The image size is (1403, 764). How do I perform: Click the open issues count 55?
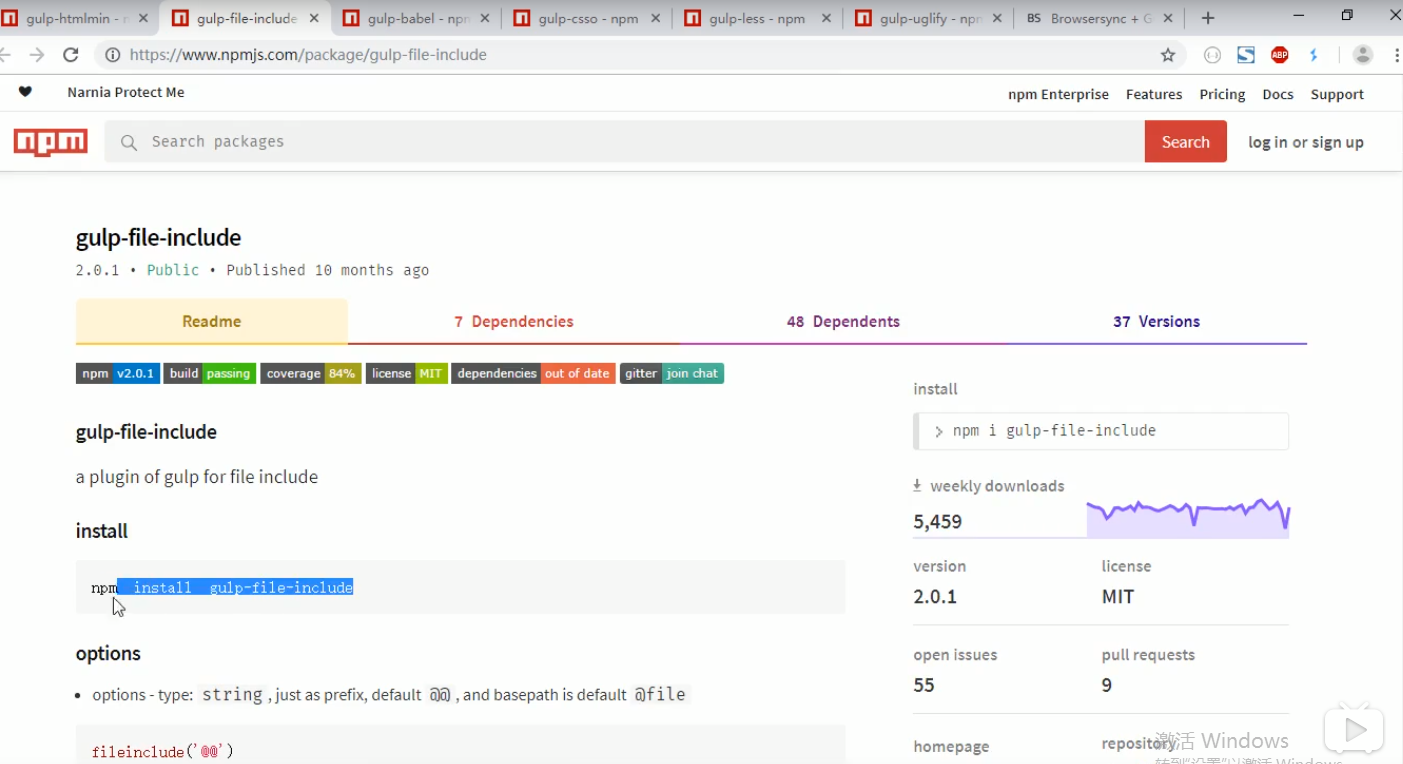tap(924, 685)
